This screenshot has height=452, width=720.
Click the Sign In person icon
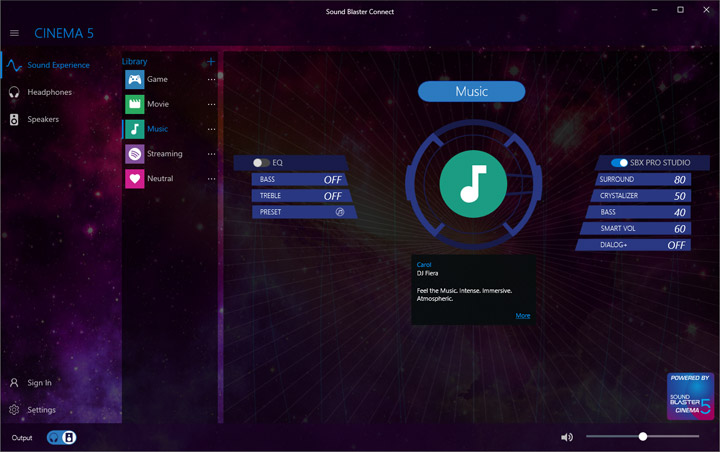click(14, 383)
